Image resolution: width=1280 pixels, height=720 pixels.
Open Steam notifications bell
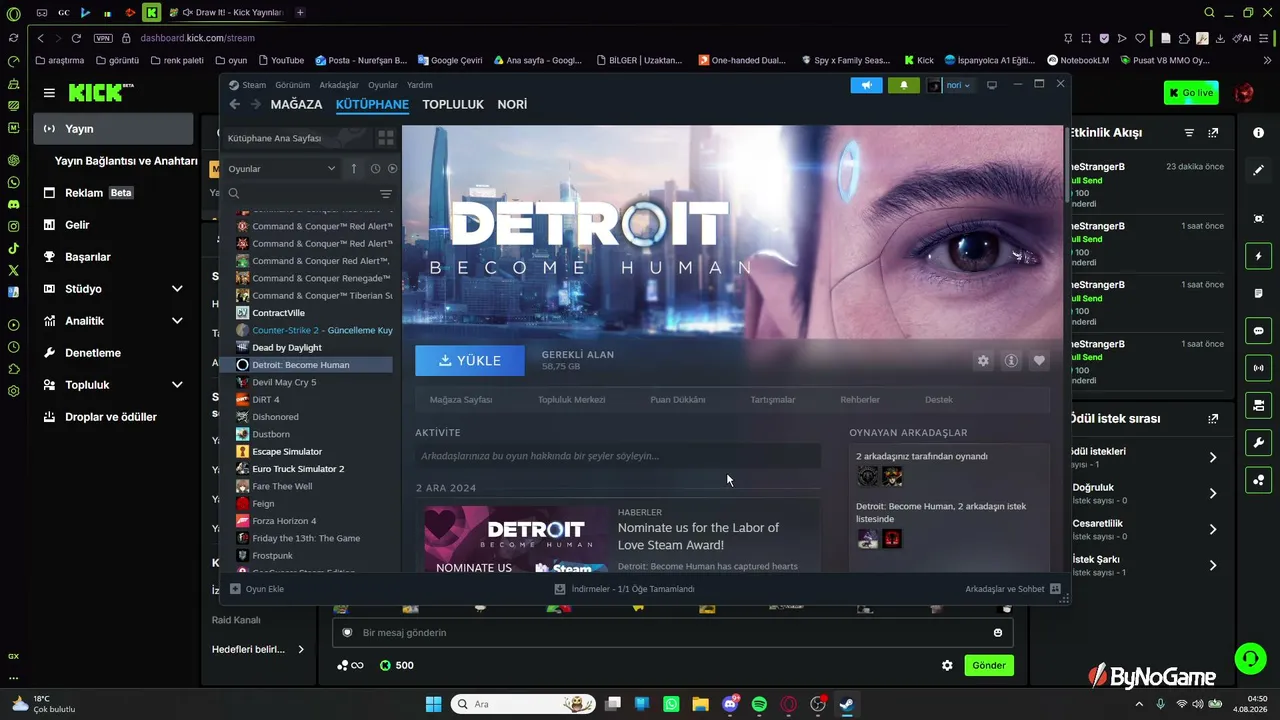pyautogui.click(x=904, y=85)
